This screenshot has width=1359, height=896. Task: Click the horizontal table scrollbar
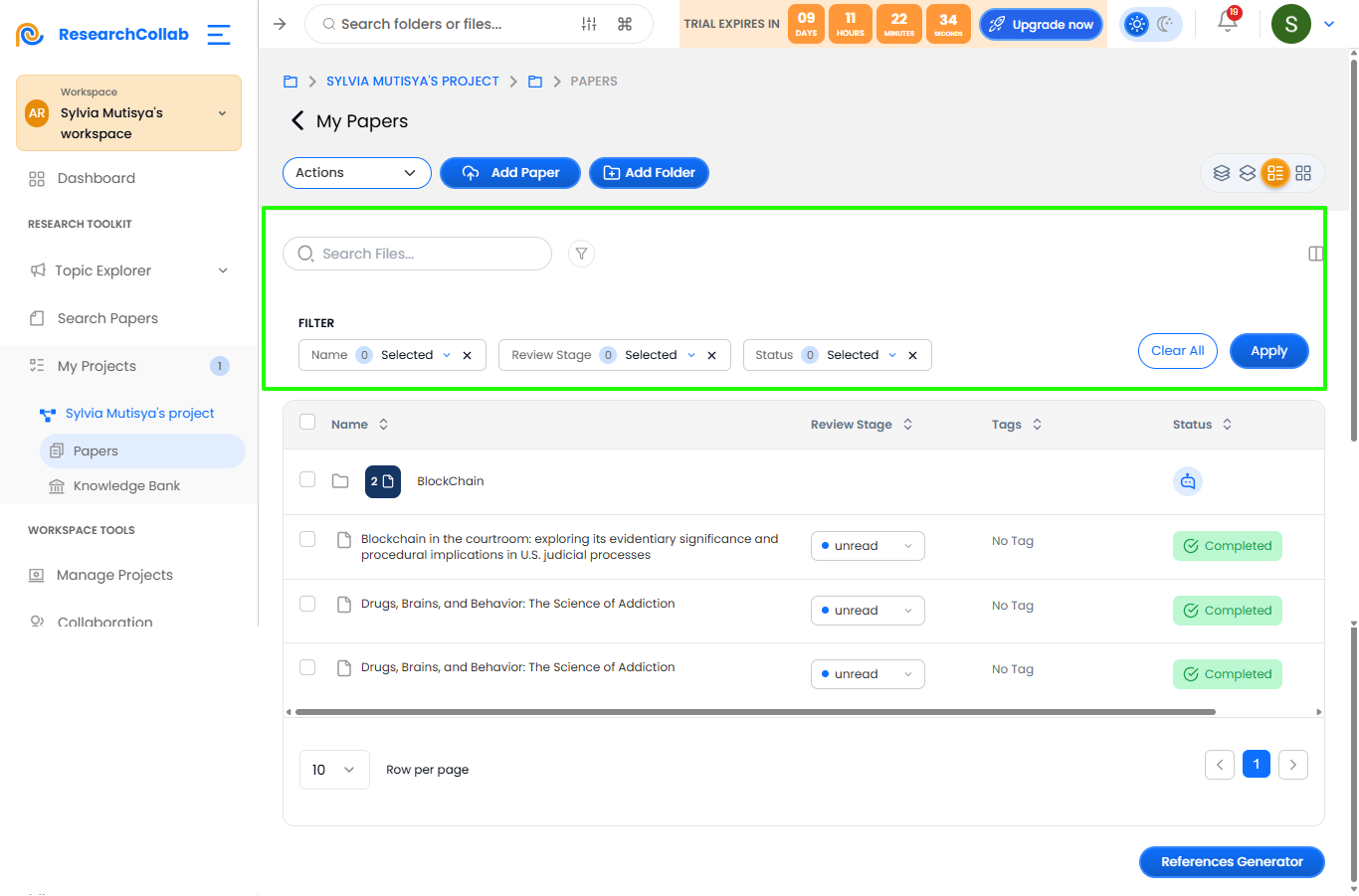(755, 712)
